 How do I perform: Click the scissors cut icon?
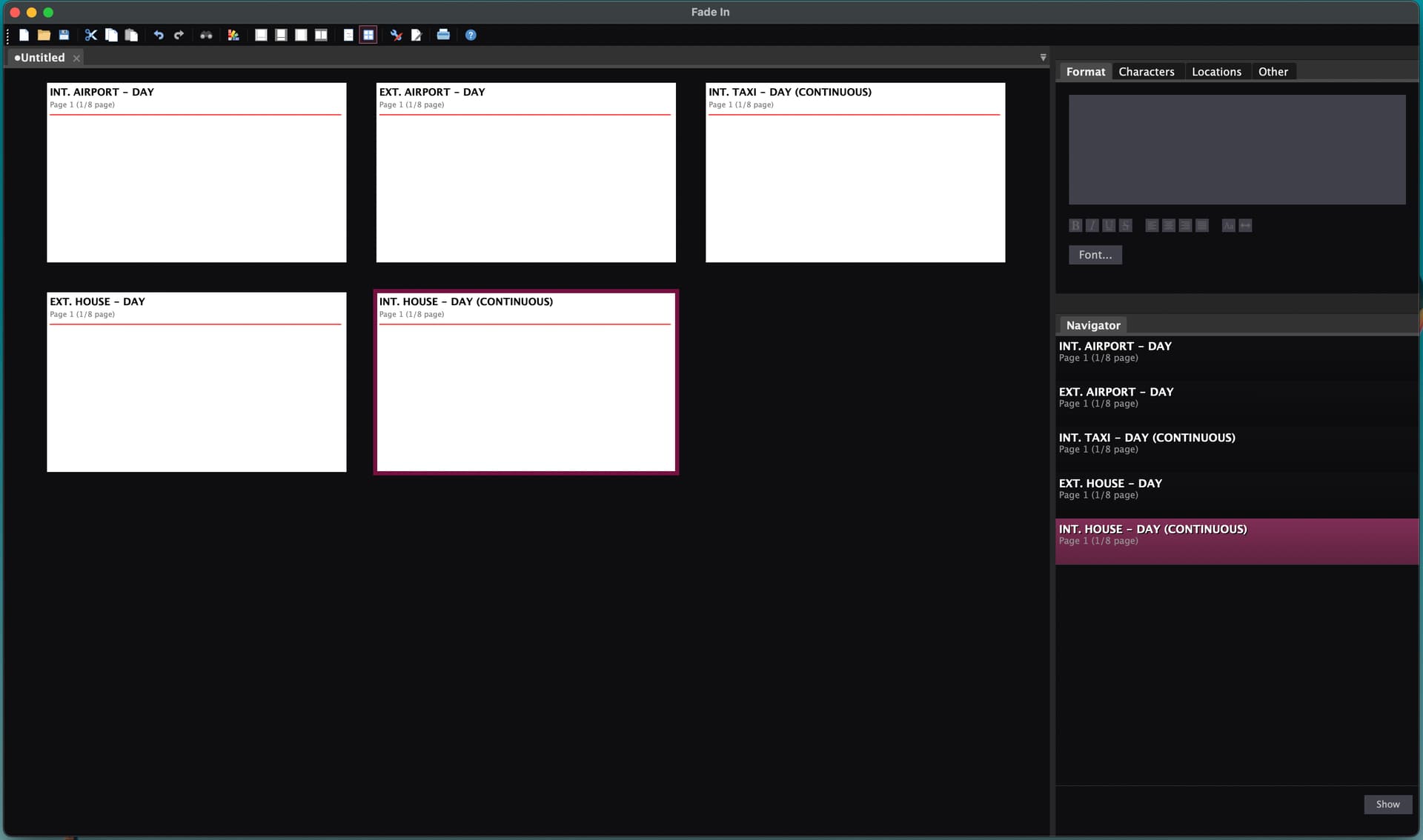[90, 35]
